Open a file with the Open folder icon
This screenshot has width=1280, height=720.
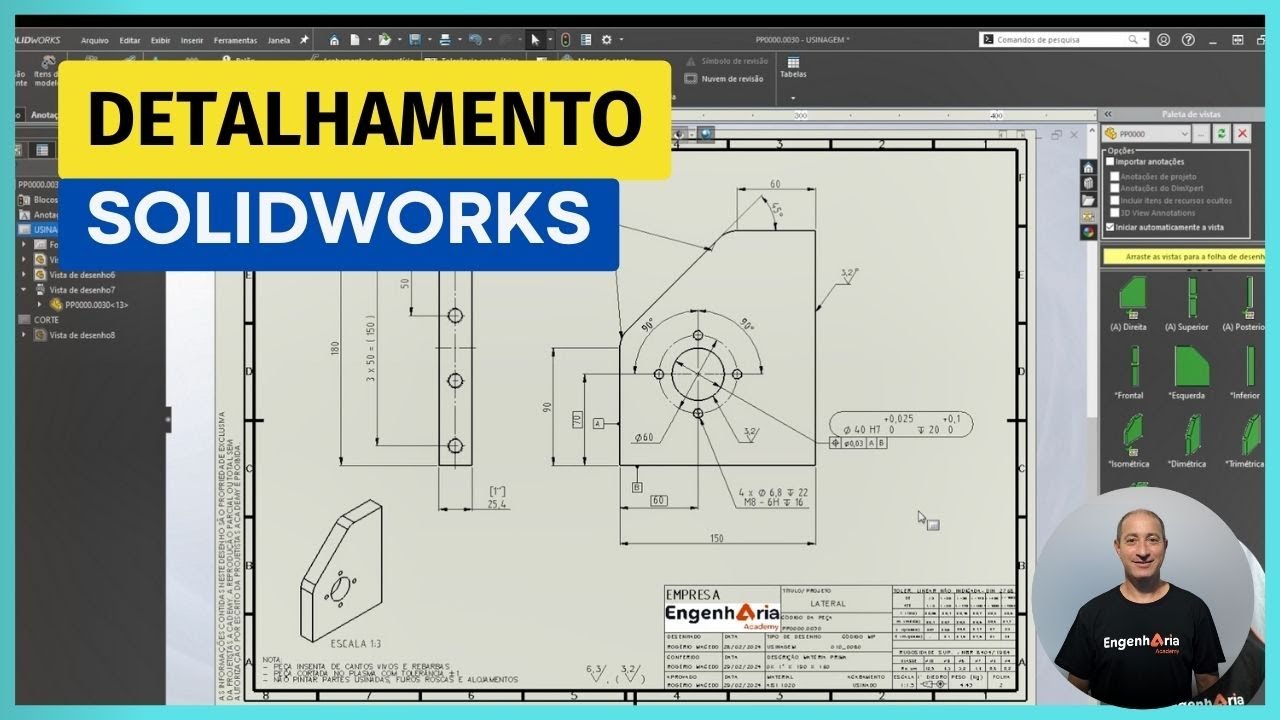click(384, 40)
